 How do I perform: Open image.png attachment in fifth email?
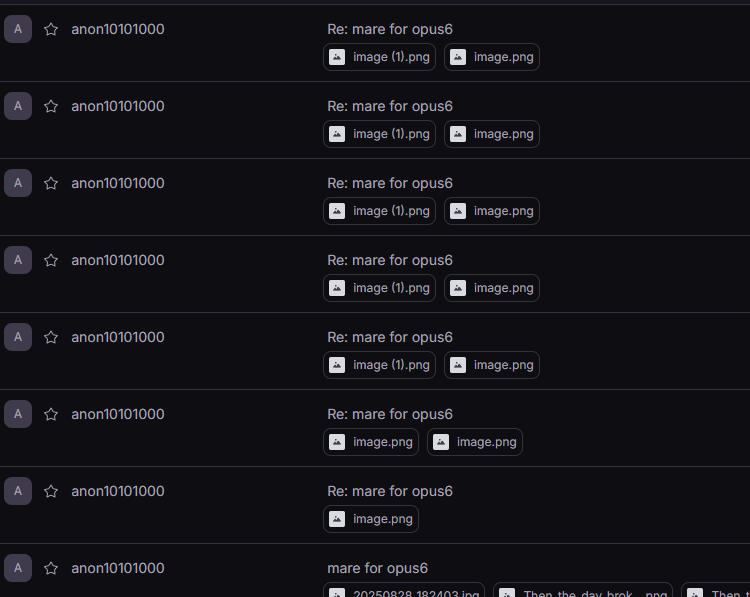tap(492, 365)
